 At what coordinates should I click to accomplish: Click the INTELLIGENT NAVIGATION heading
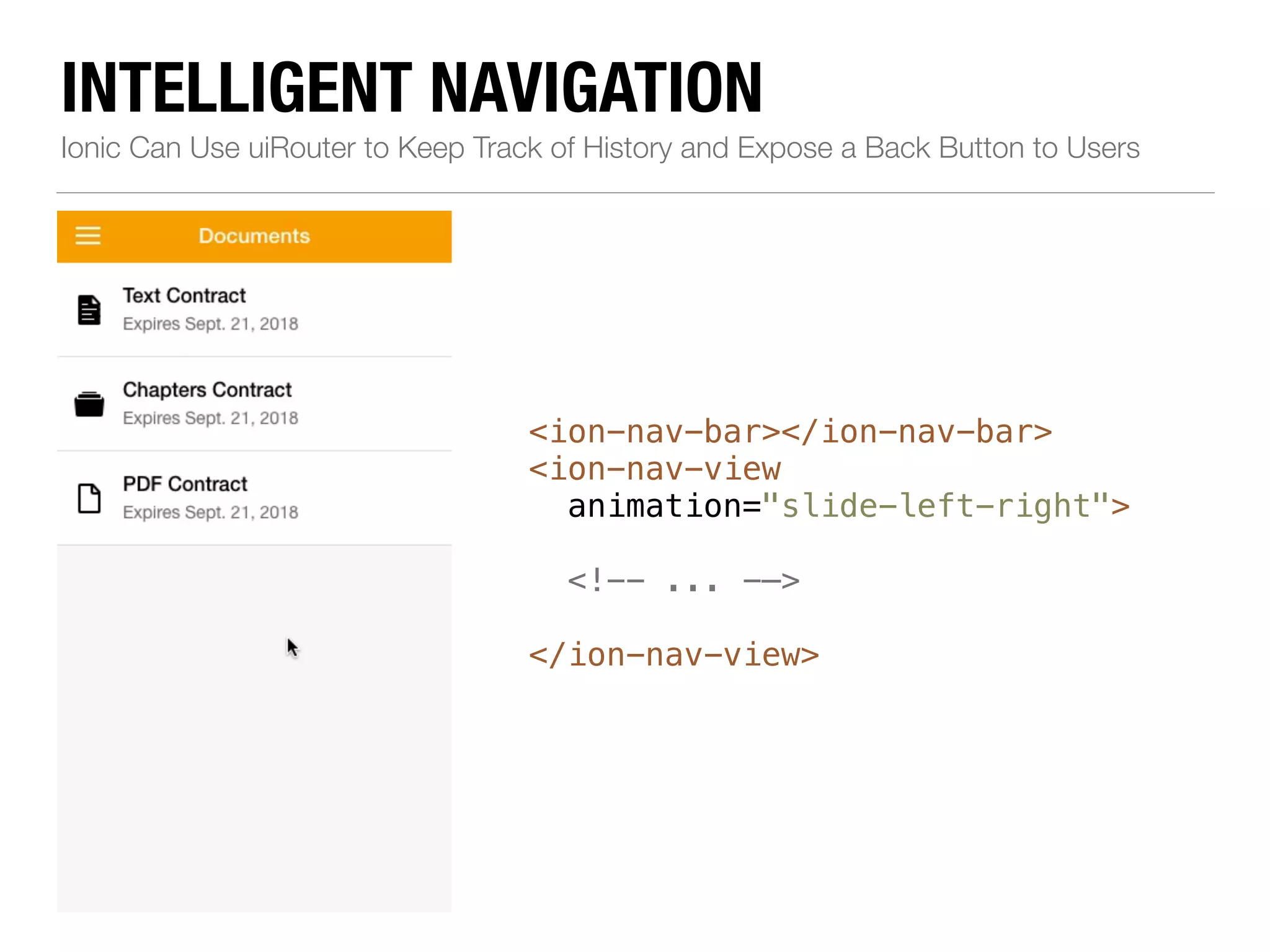[412, 87]
